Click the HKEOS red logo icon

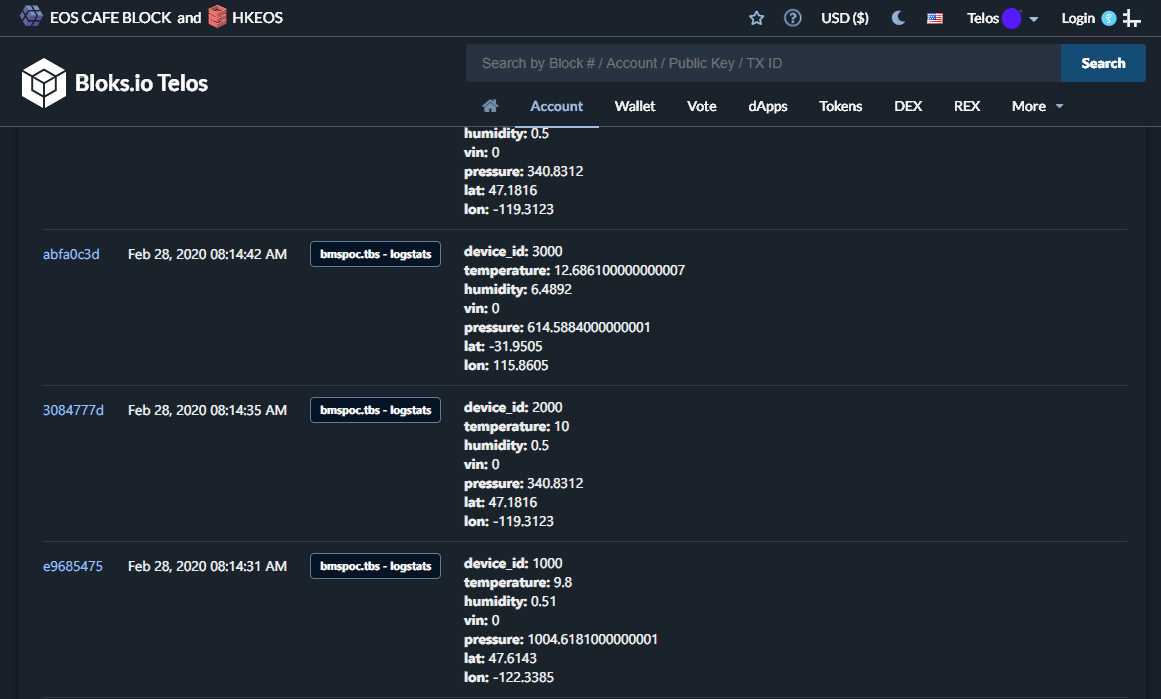(218, 16)
